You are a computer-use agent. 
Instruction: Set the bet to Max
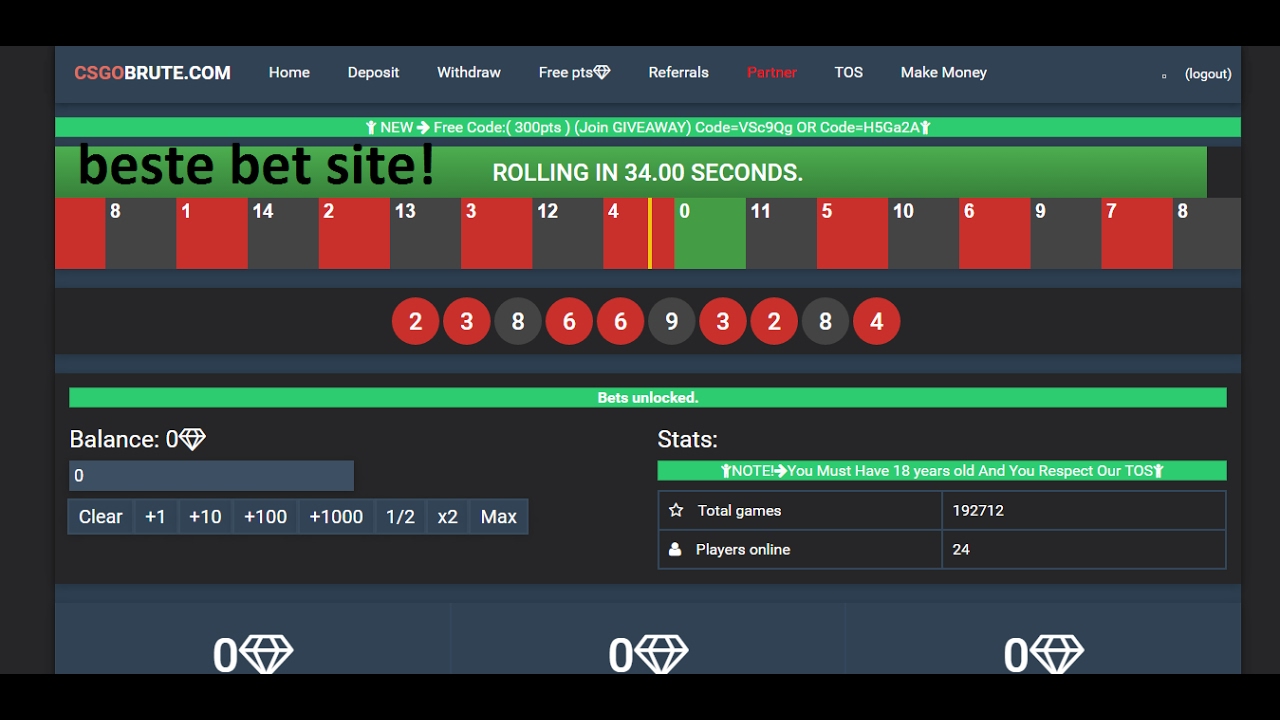[x=498, y=517]
